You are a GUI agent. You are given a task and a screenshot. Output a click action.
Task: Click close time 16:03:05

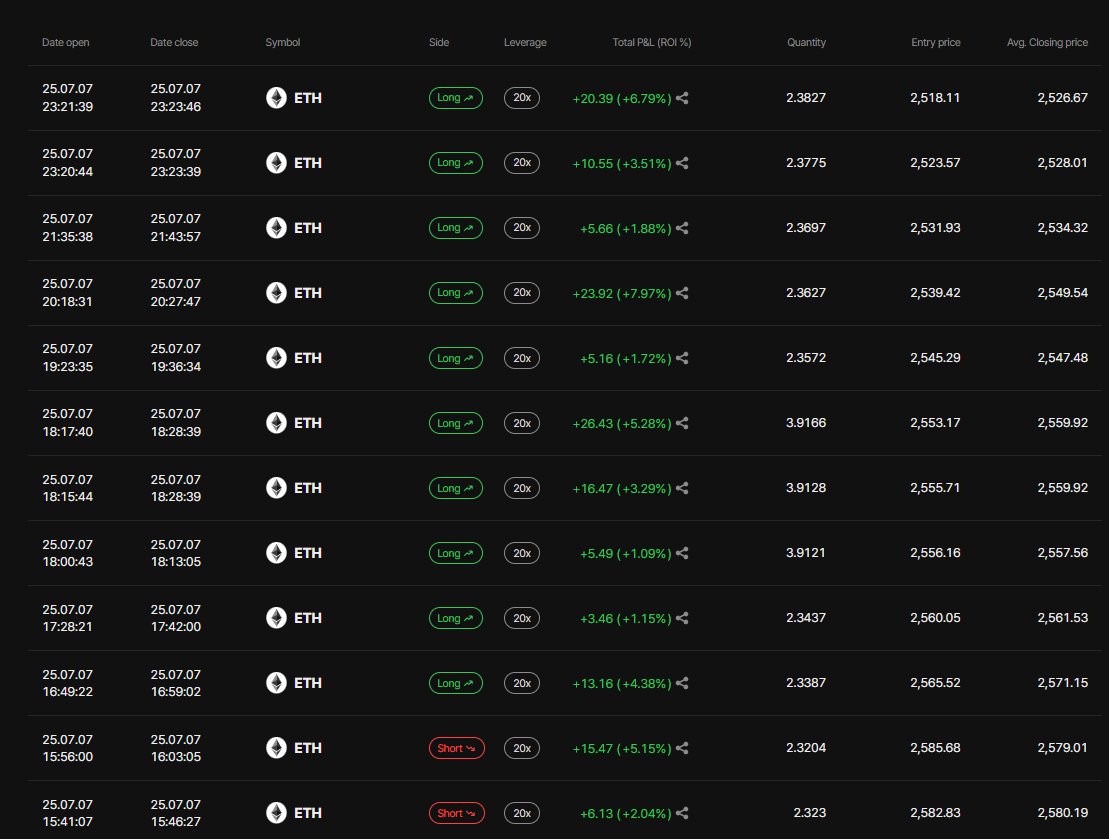(x=175, y=757)
